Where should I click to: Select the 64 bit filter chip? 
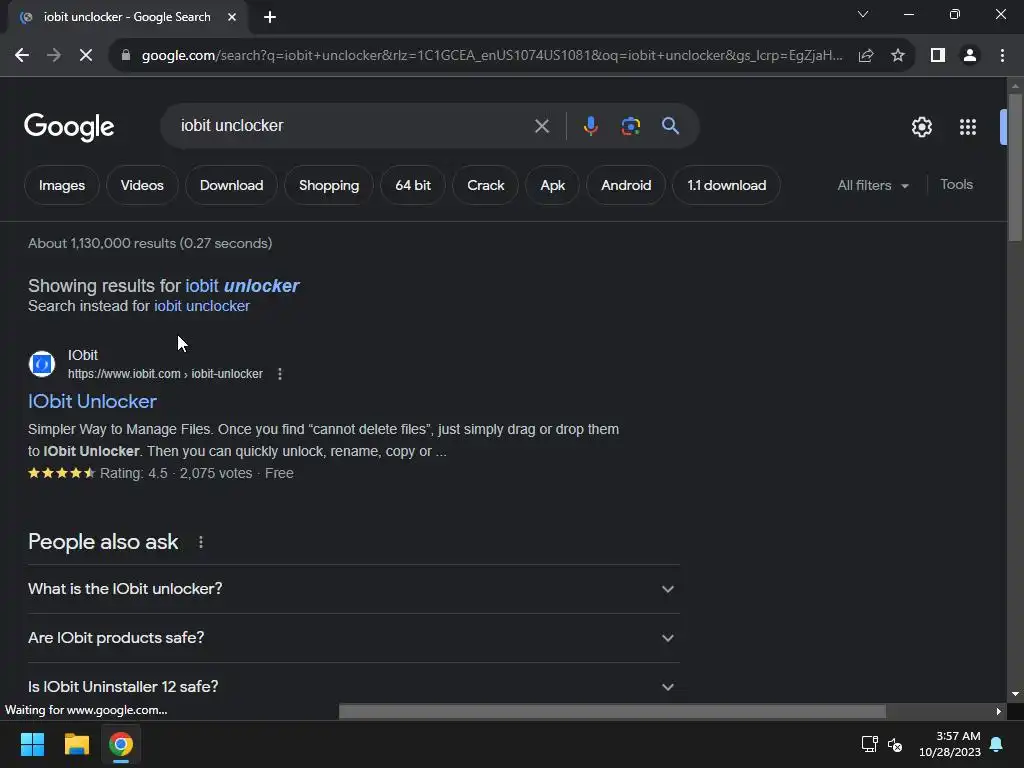coord(413,185)
